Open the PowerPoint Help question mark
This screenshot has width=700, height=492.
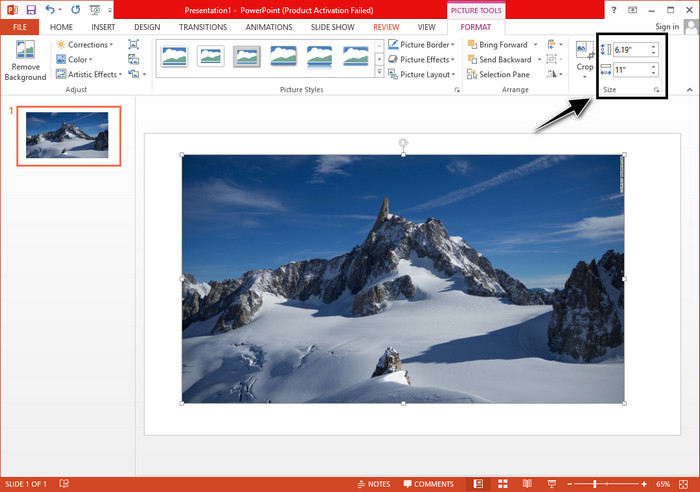[x=614, y=10]
